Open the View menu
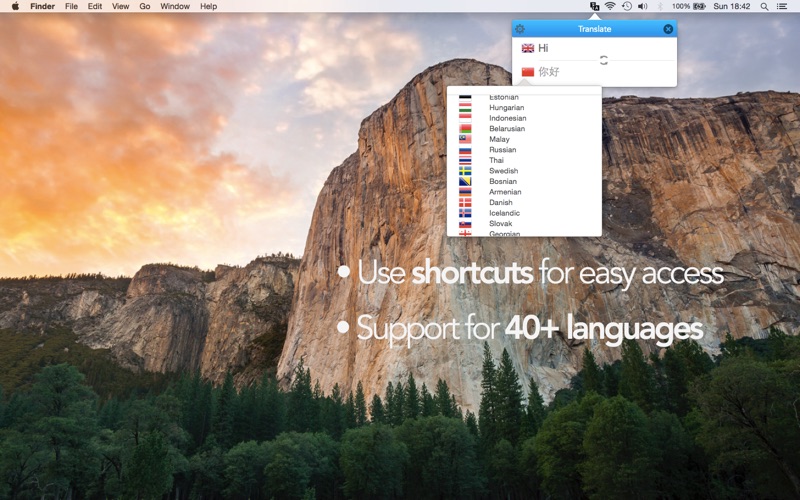The width and height of the screenshot is (800, 500). [x=120, y=6]
